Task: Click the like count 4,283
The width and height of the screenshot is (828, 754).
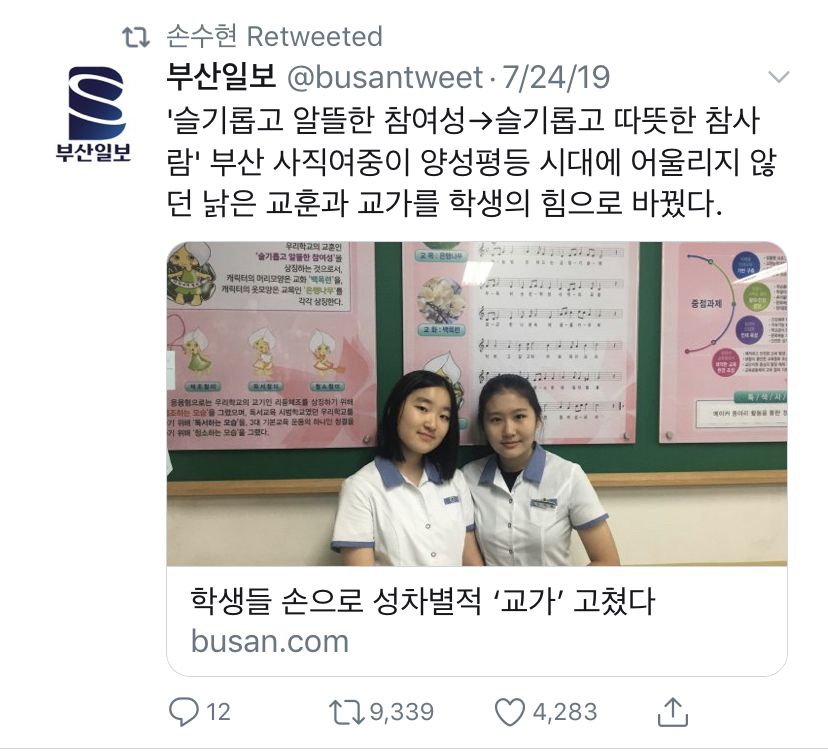Action: click(564, 712)
